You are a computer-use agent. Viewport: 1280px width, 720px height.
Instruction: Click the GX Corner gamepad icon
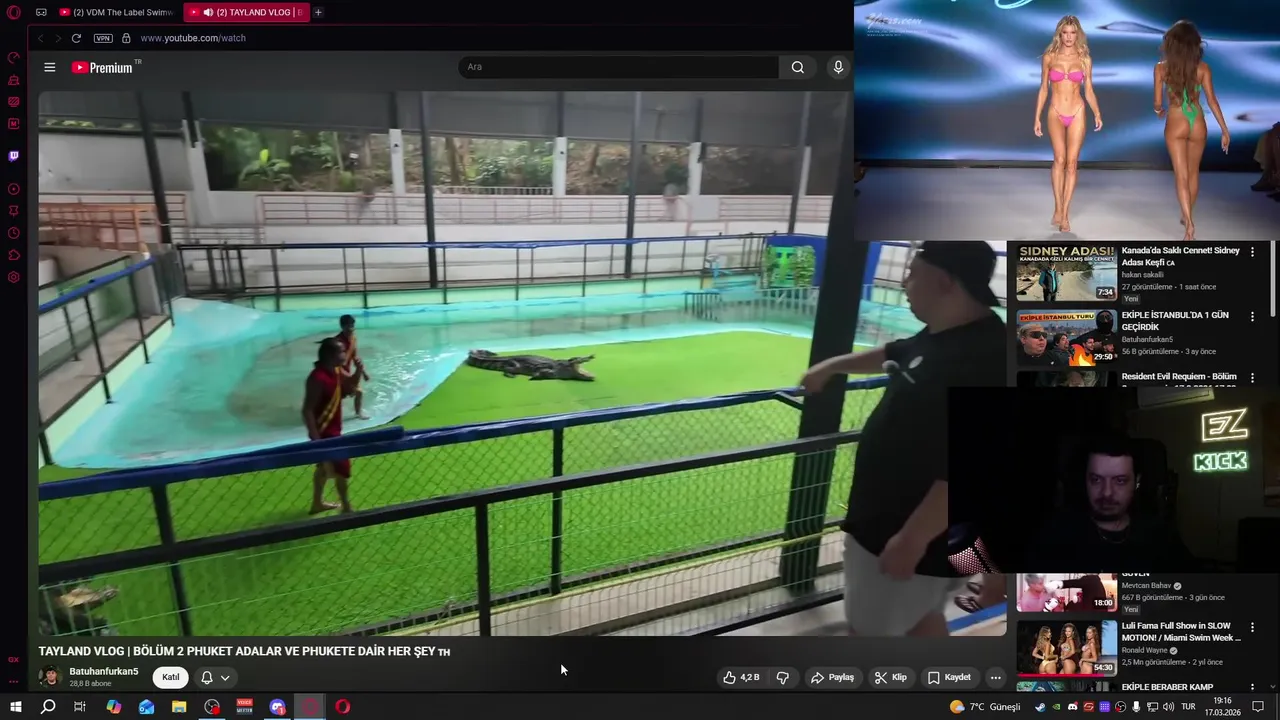[41, 12]
